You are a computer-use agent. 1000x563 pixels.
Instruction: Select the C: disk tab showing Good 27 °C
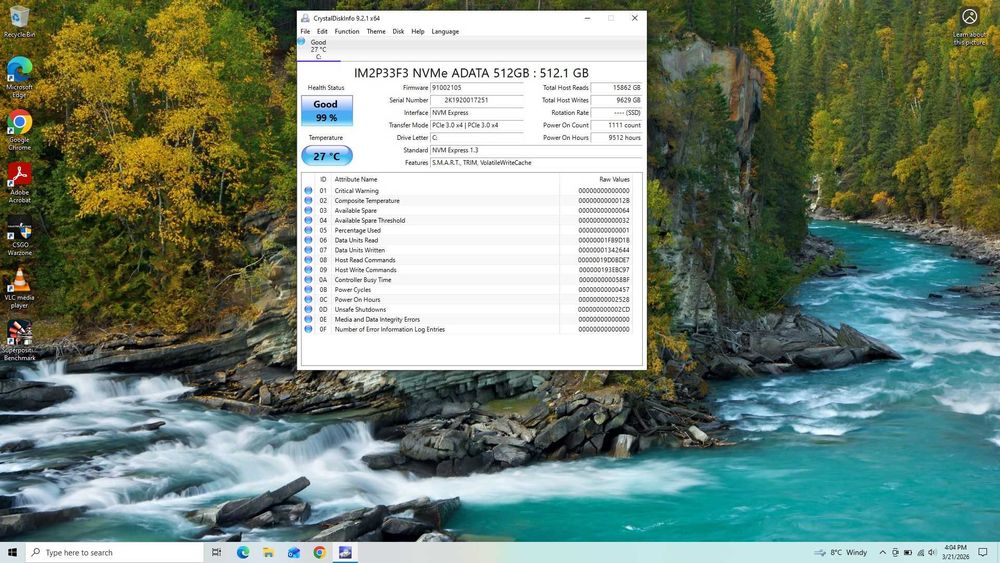[318, 49]
